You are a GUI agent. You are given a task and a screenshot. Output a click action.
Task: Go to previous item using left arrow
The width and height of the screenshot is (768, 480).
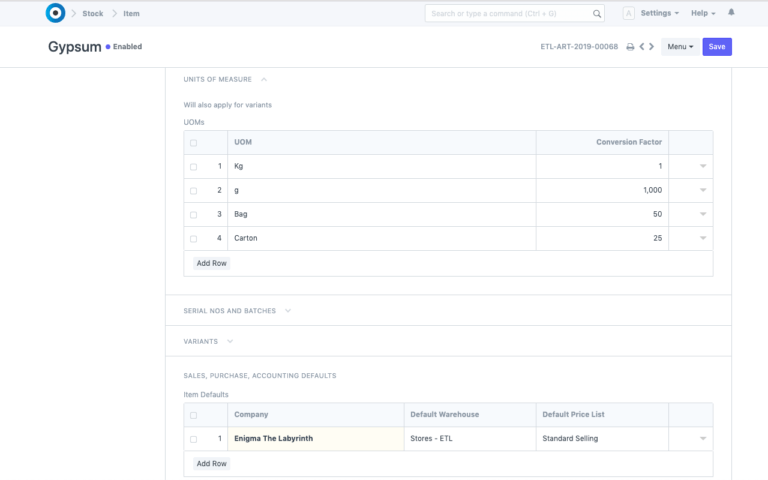pos(641,47)
